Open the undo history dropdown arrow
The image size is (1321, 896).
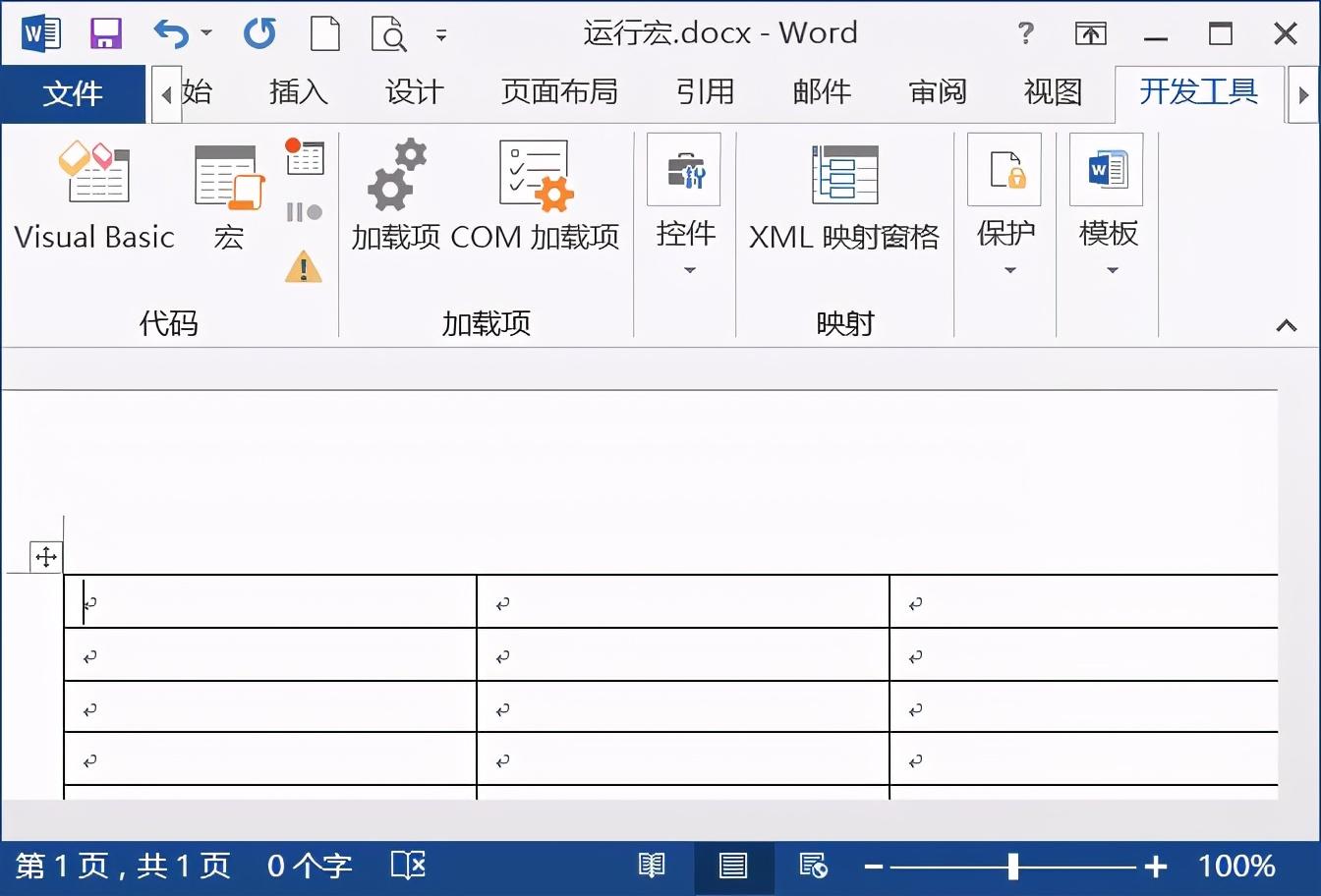206,33
